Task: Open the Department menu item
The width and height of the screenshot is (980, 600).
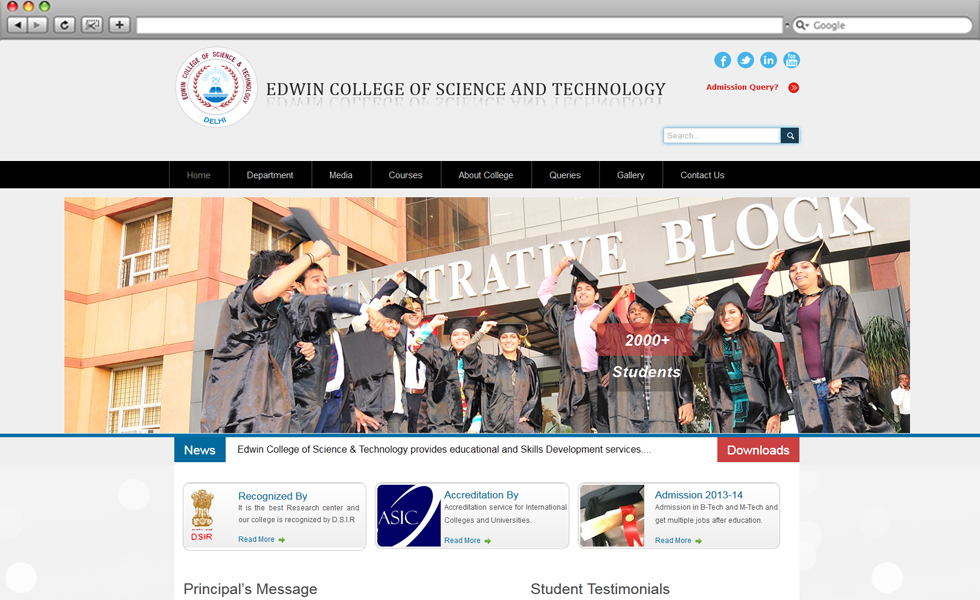Action: (270, 175)
